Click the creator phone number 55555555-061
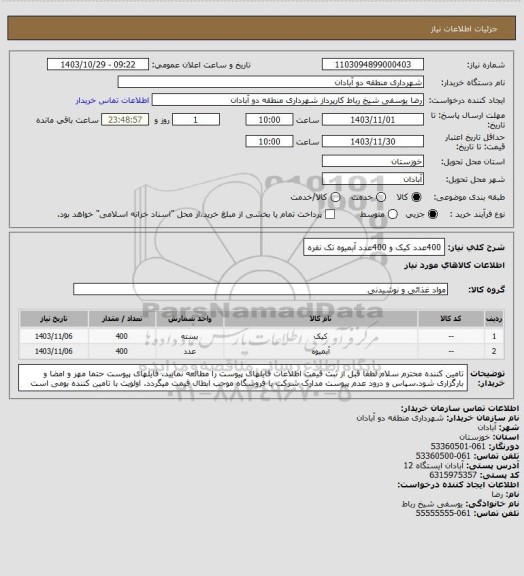524x576 pixels. (x=443, y=513)
